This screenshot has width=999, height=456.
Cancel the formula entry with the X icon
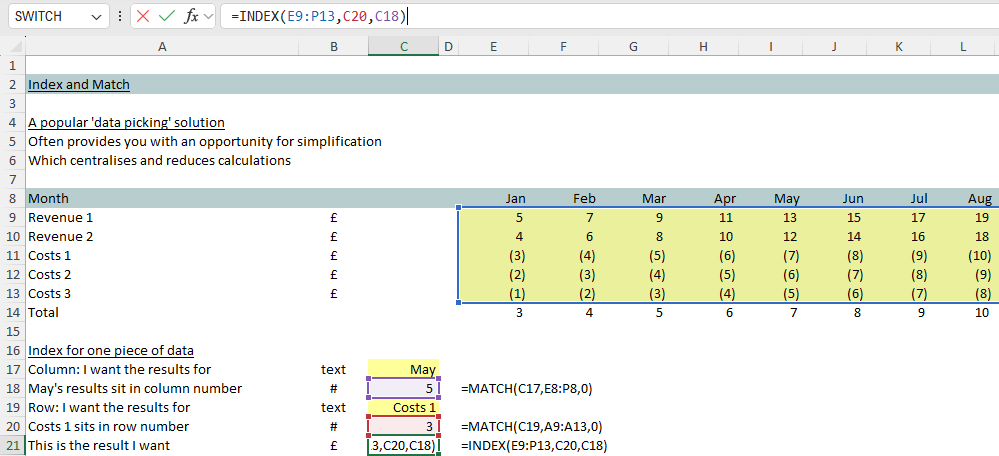[x=144, y=17]
